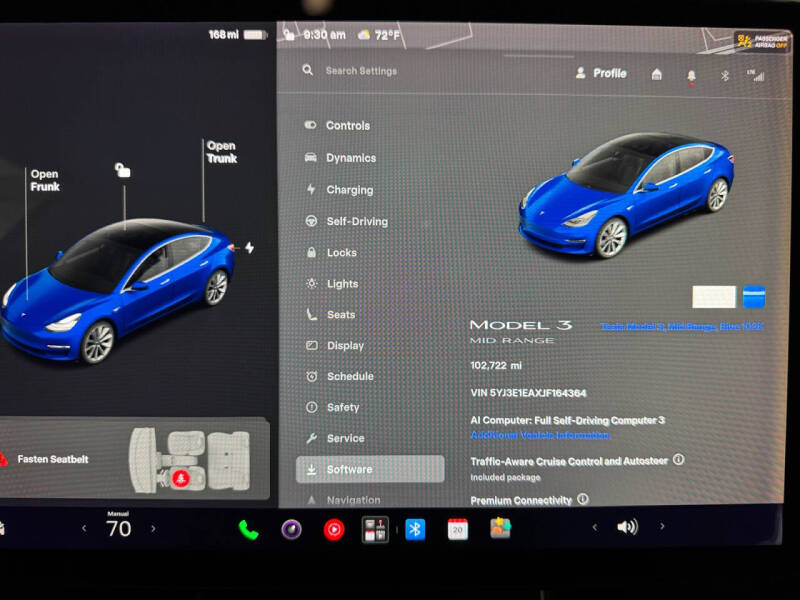Viewport: 800px width, 600px height.
Task: Open Bluetooth settings in top bar
Action: coord(724,76)
